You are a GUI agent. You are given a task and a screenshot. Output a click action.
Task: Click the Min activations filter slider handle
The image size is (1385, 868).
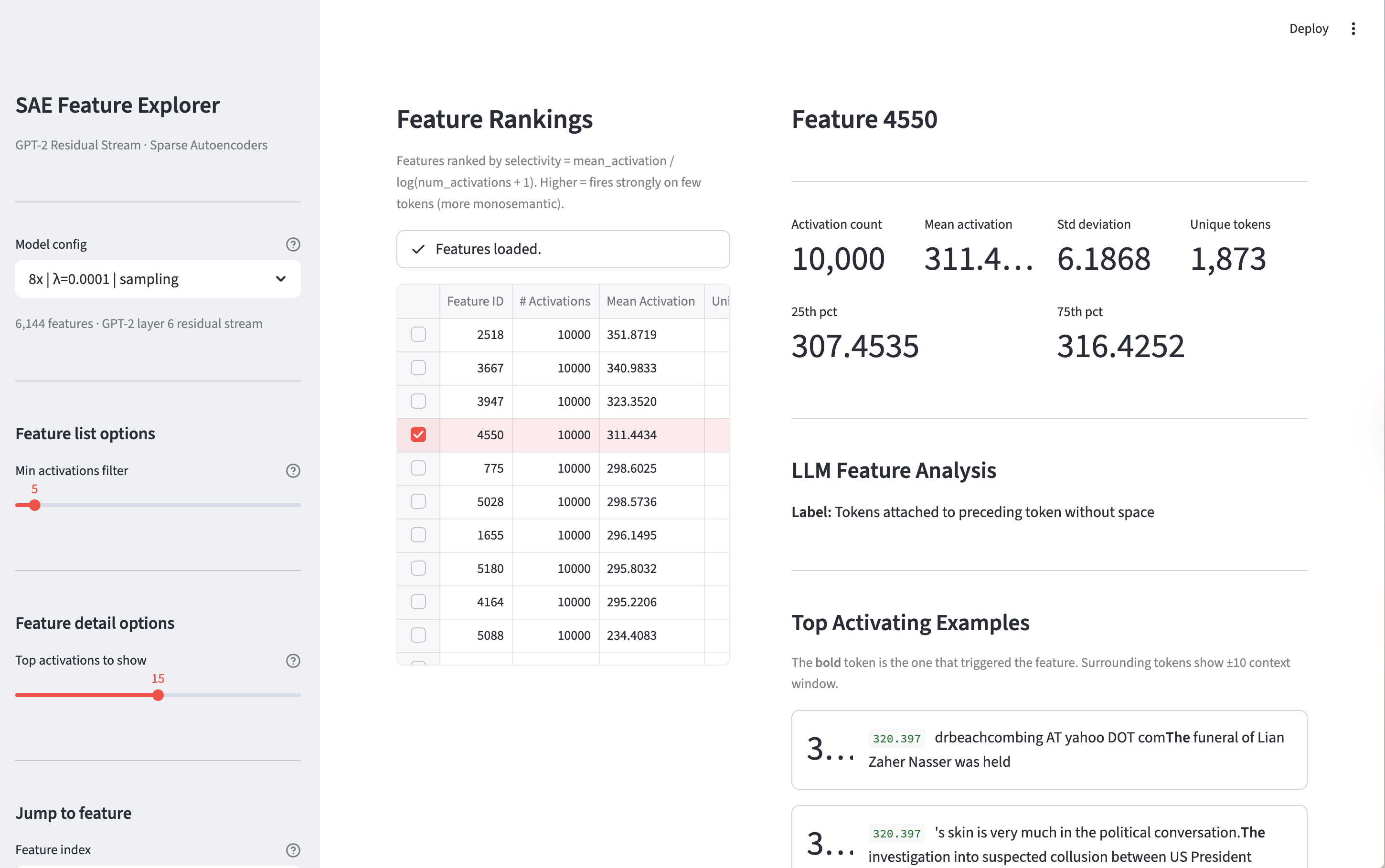35,505
